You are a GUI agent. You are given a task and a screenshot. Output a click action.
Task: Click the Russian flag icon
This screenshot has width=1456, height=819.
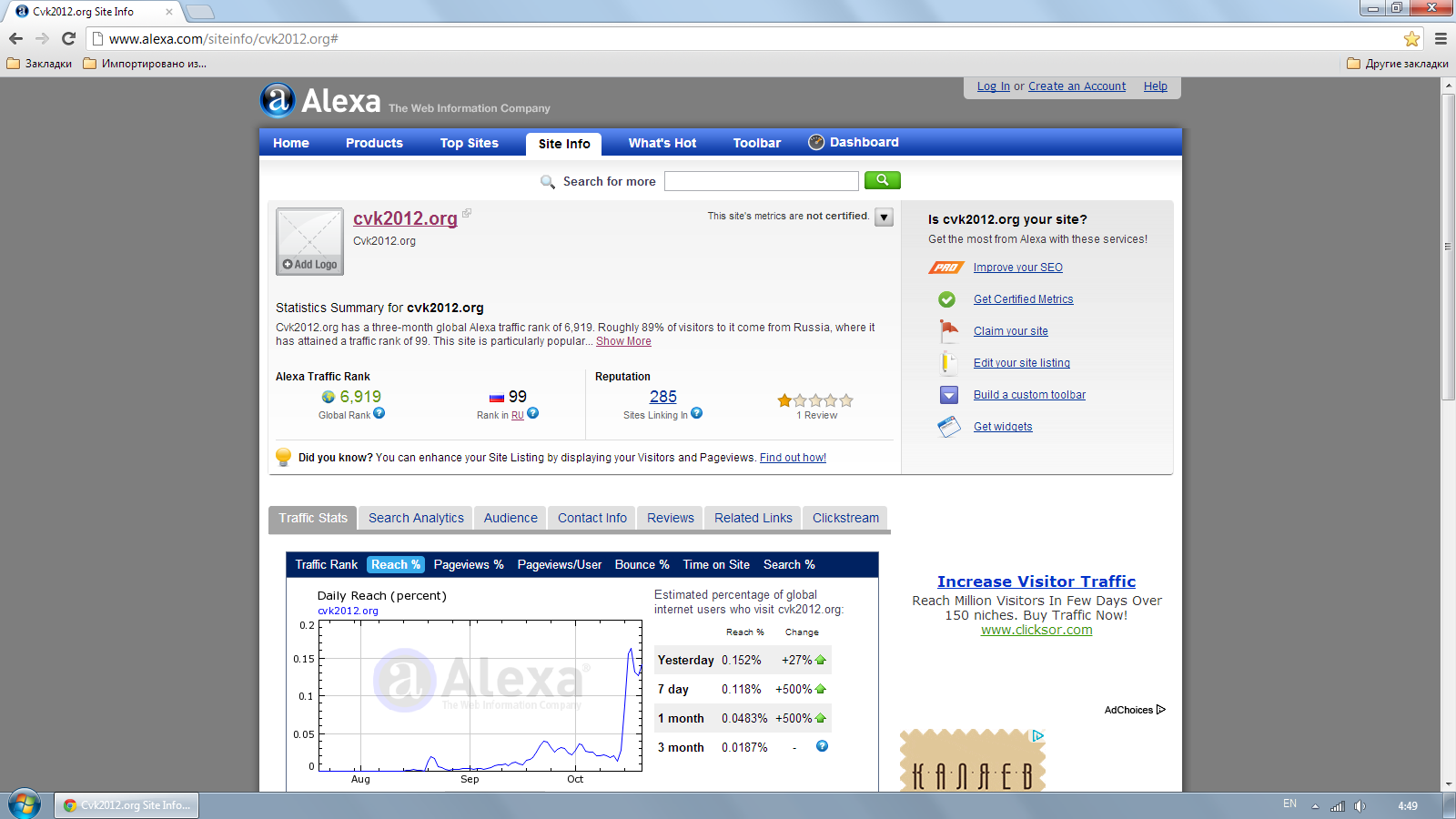coord(497,398)
